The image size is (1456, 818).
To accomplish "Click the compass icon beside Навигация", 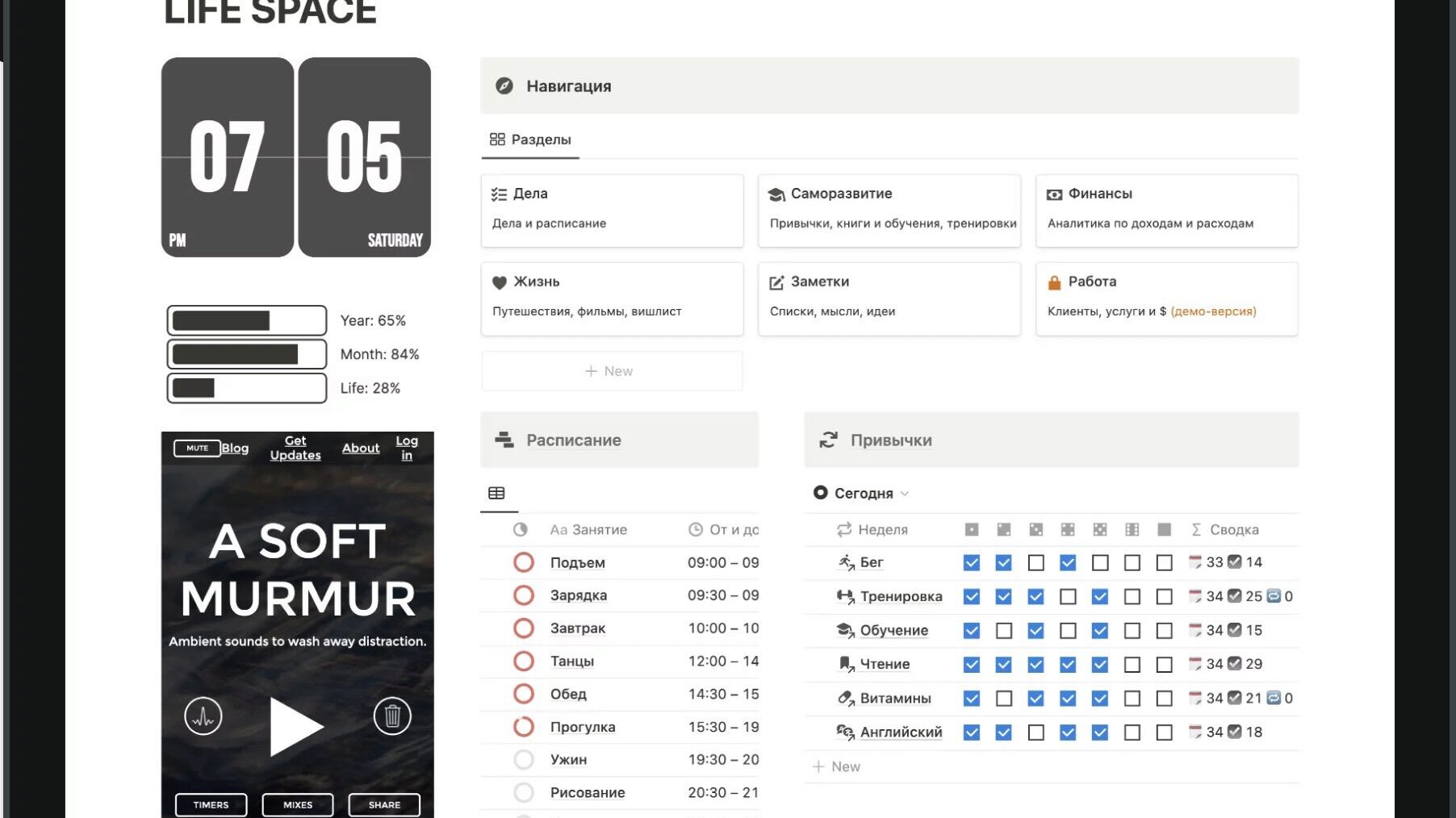I will (504, 86).
